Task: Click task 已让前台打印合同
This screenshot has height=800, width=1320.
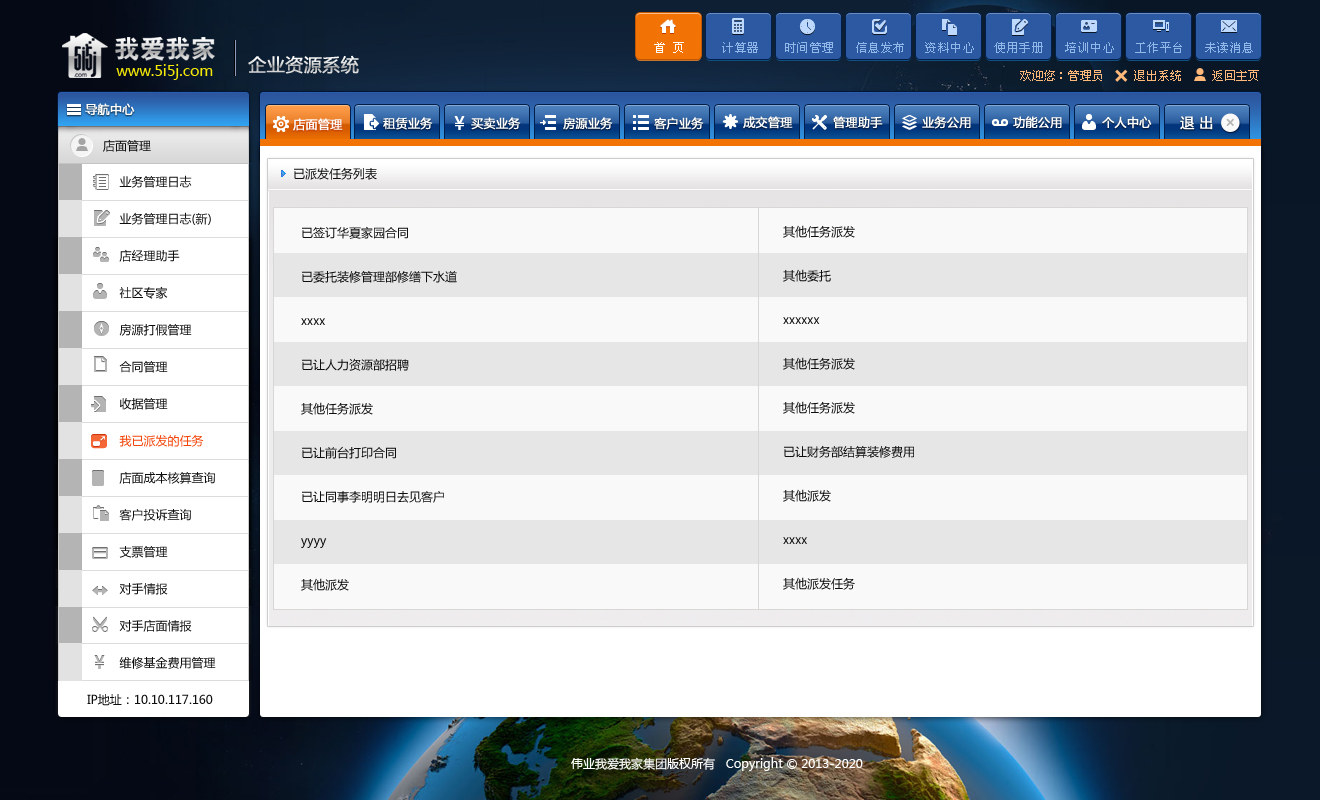Action: (x=349, y=453)
